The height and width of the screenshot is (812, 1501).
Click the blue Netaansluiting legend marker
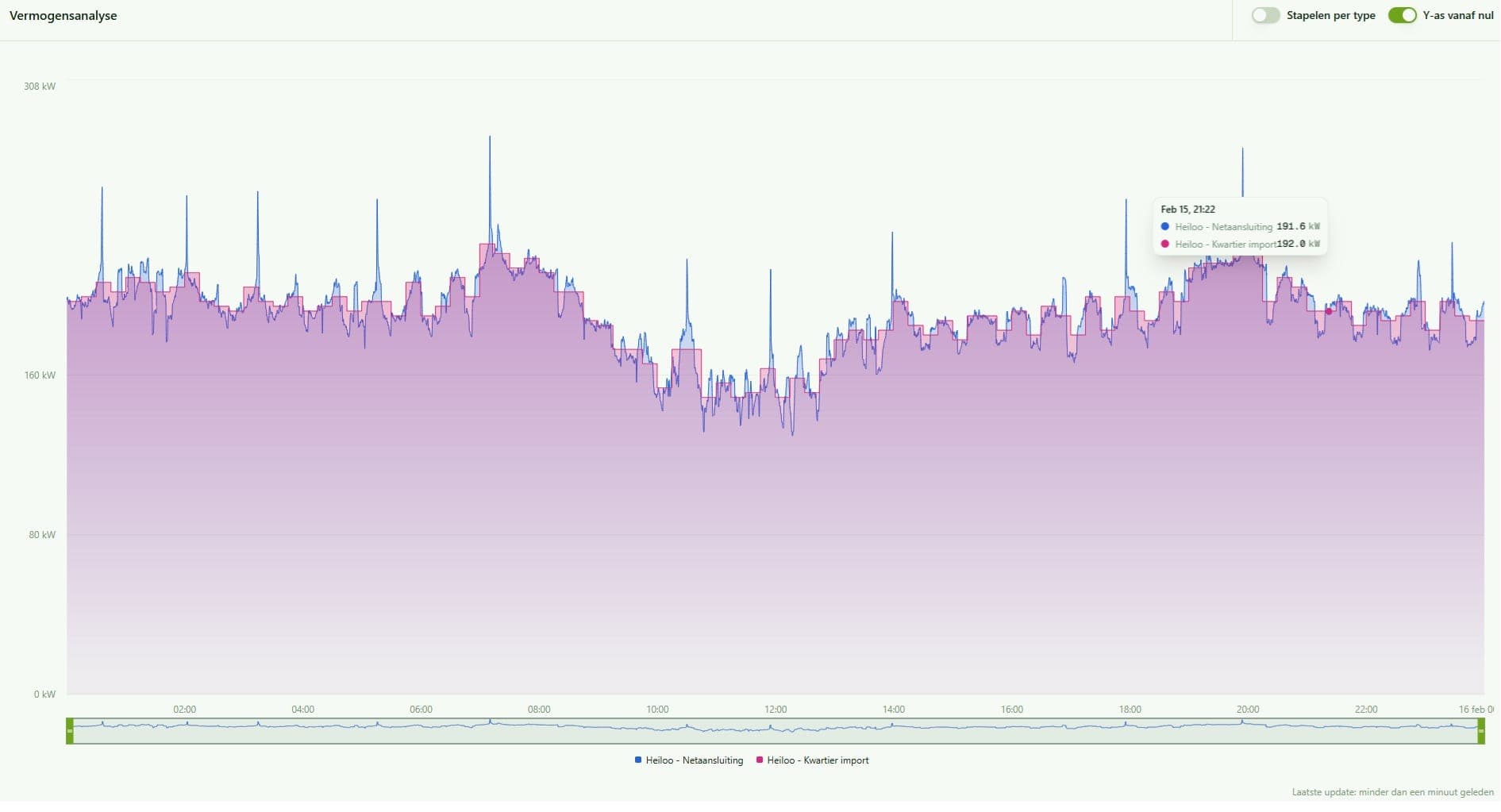(638, 760)
